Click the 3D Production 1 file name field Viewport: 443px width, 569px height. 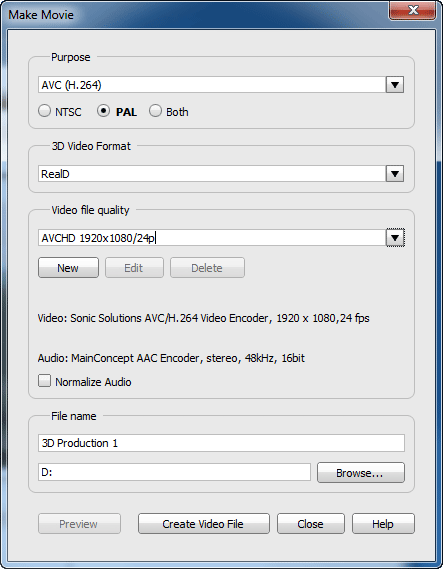pyautogui.click(x=221, y=443)
